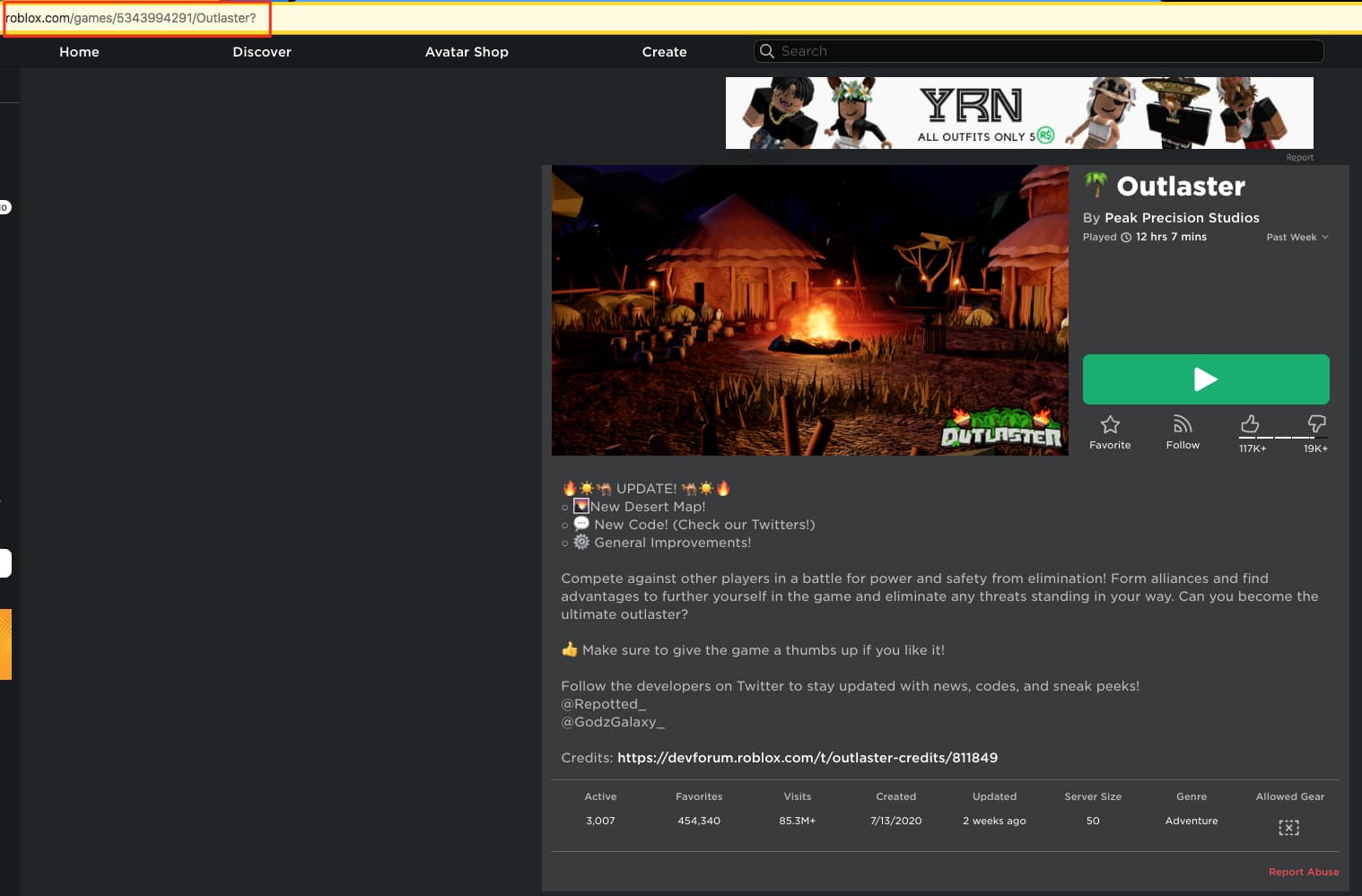Click the browser address bar URL
1362x896 pixels.
pyautogui.click(x=131, y=18)
